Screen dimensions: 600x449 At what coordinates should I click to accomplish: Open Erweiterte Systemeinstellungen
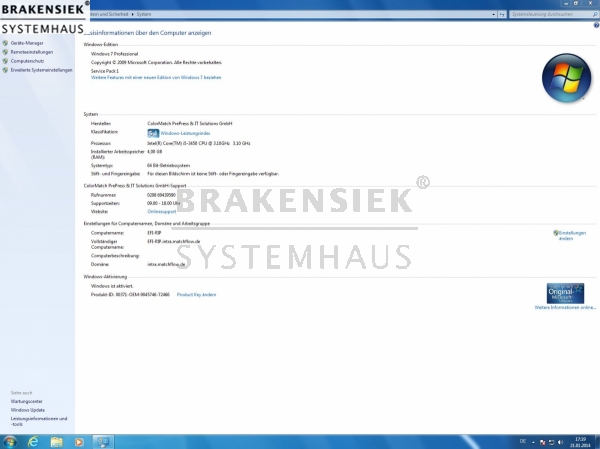41,70
